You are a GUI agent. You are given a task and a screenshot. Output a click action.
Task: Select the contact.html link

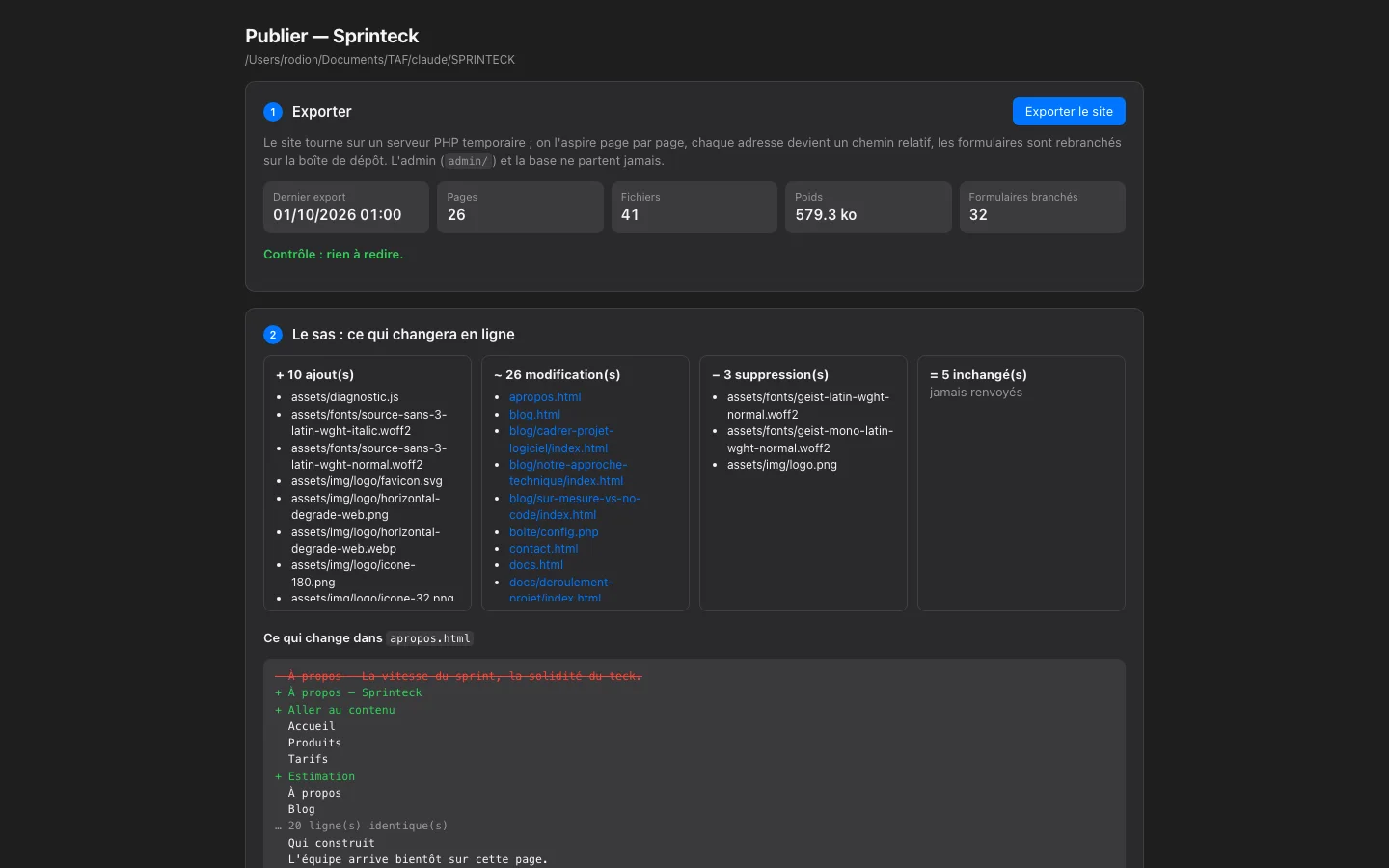click(x=544, y=549)
